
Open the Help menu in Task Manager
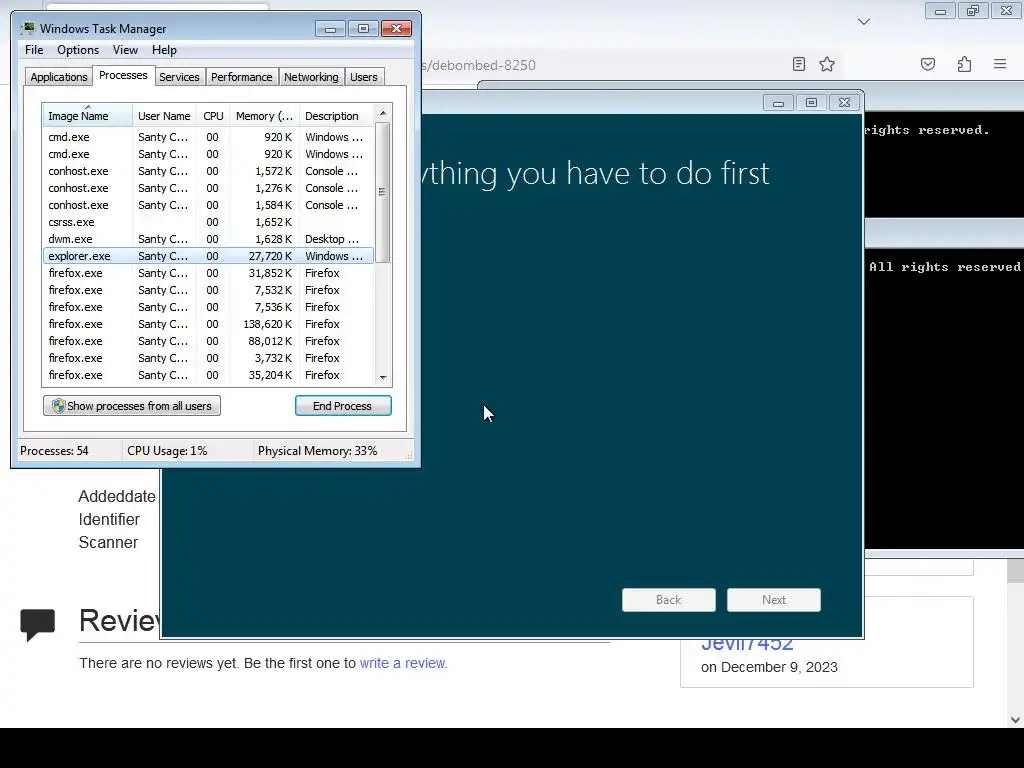(x=164, y=50)
